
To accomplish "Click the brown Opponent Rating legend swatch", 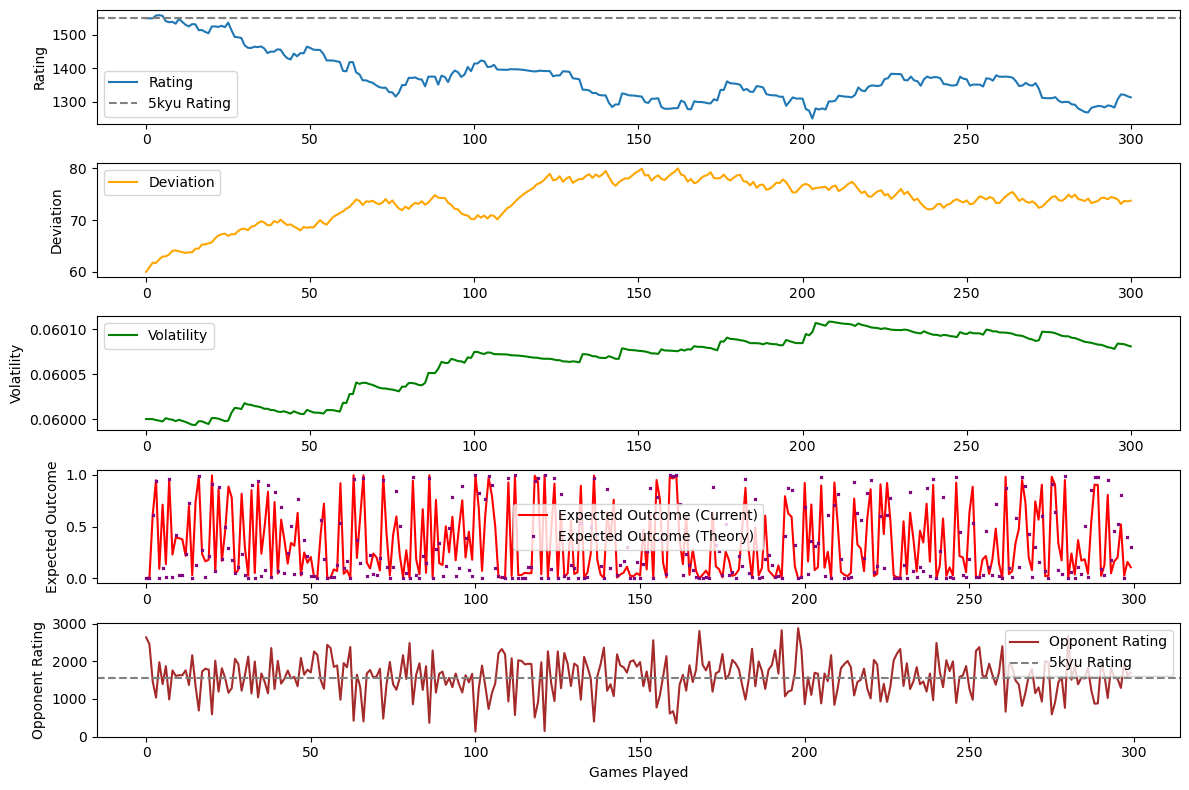I will tap(1025, 641).
